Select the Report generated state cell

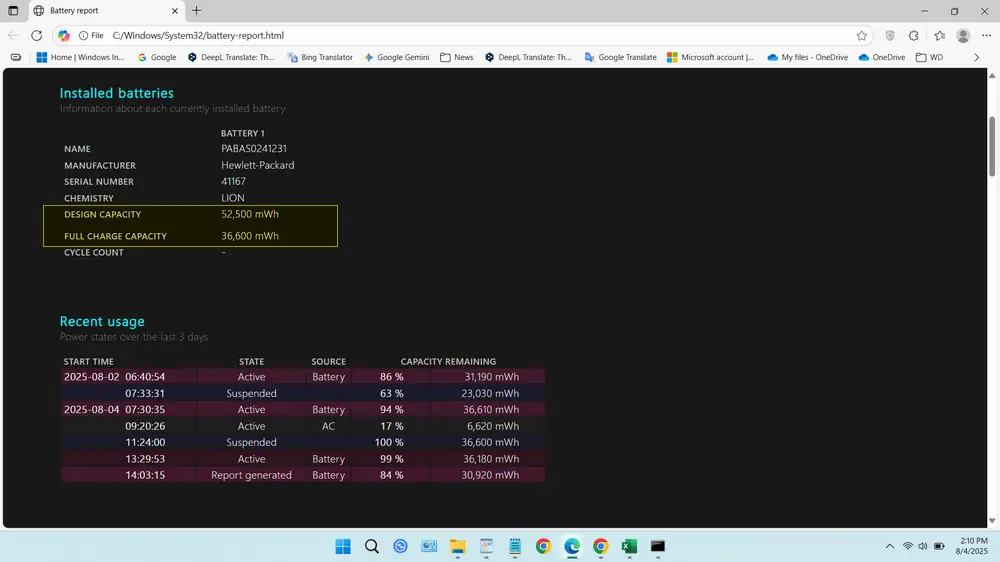[x=251, y=475]
